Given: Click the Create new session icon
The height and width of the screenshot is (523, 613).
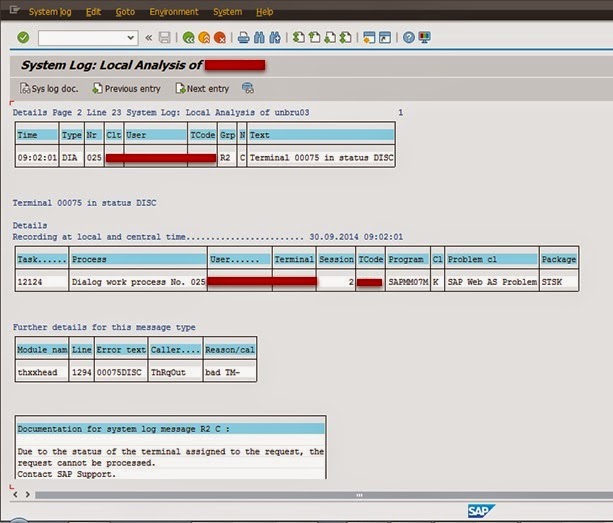Looking at the screenshot, I should (369, 38).
